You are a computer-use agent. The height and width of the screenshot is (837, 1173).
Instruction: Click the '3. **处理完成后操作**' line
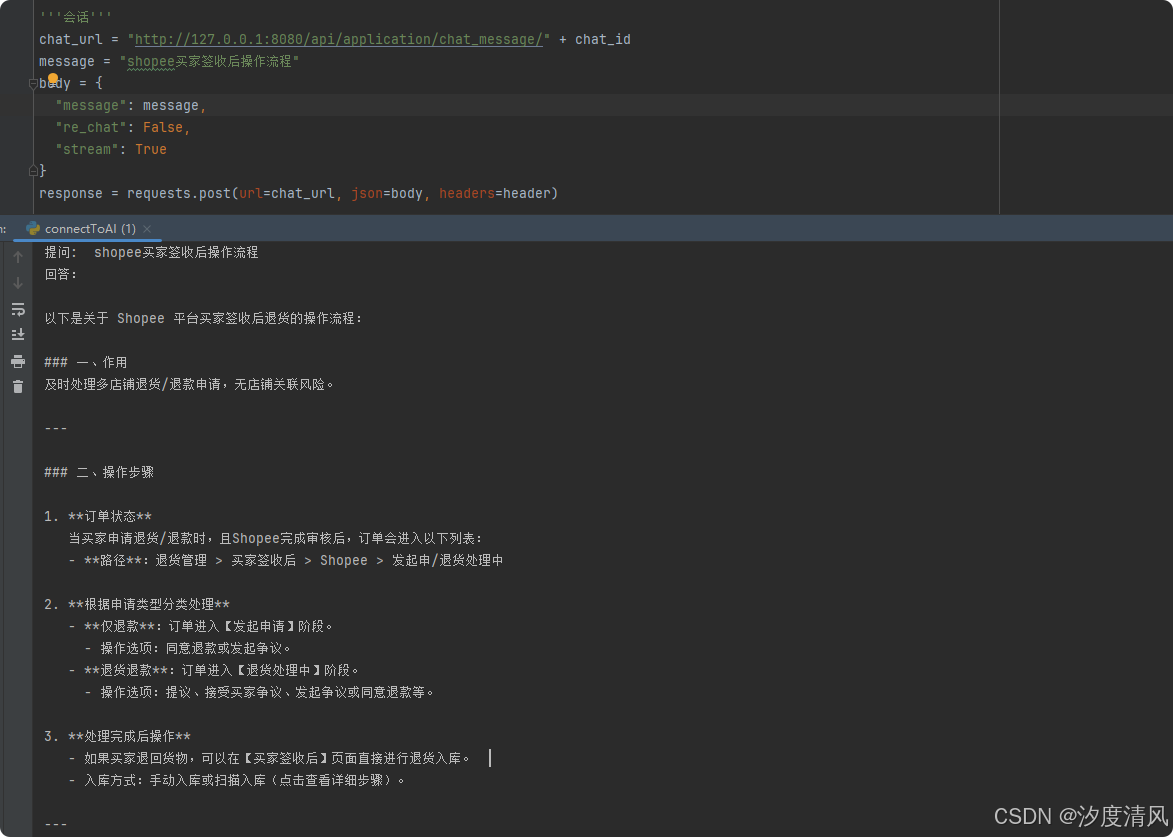coord(117,737)
